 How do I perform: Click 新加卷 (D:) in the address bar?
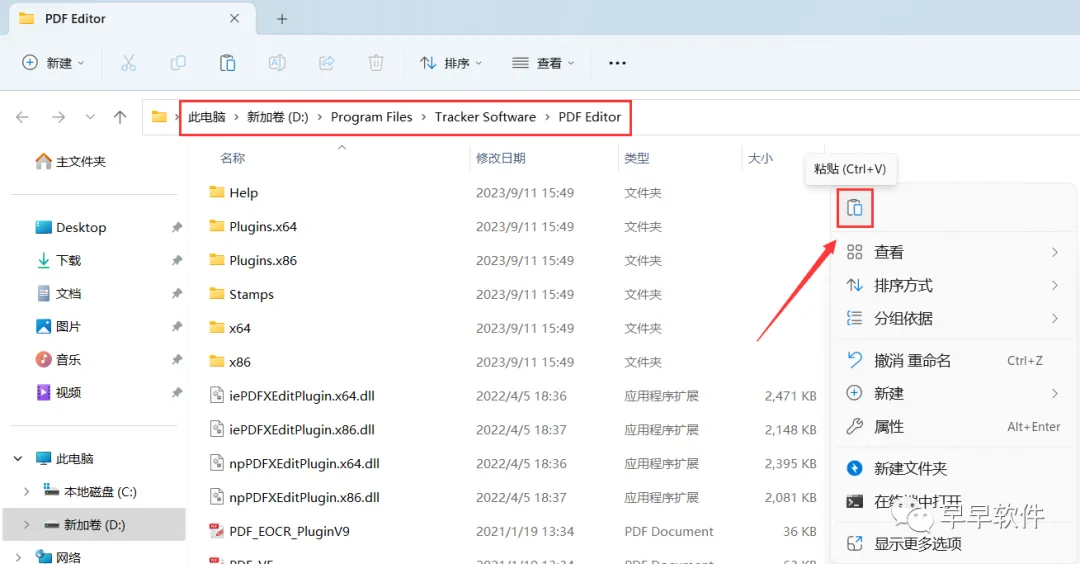coord(278,117)
